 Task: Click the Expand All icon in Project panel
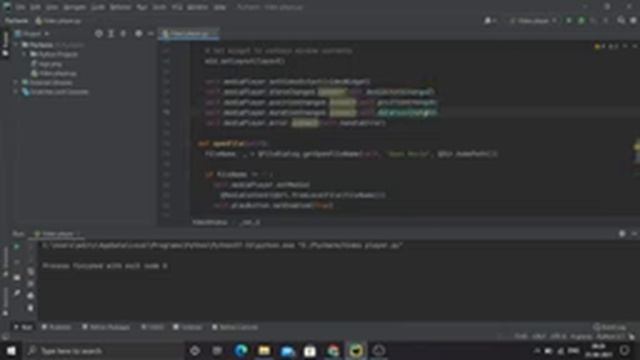[111, 34]
